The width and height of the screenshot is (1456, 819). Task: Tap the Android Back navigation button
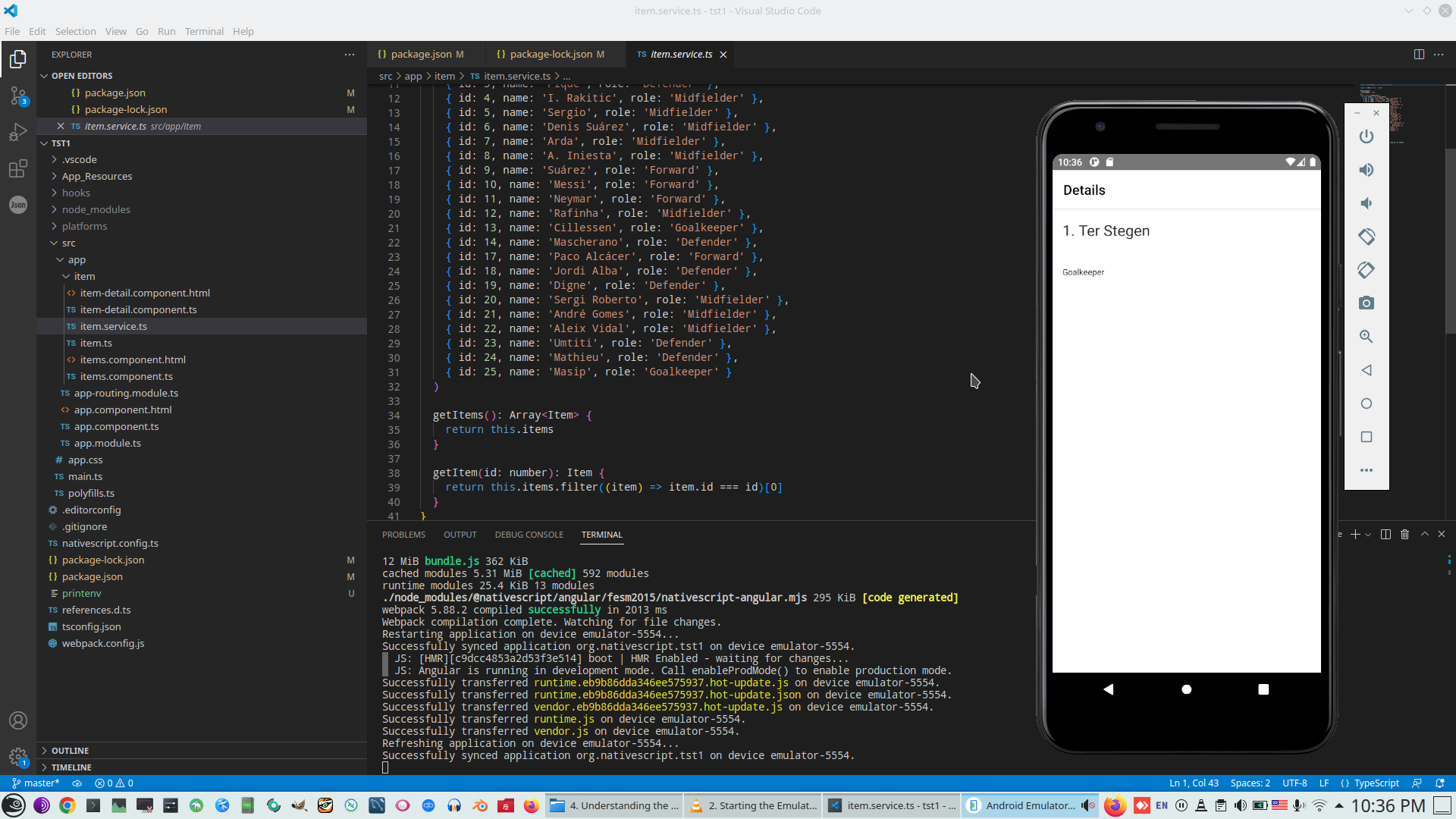pyautogui.click(x=1109, y=689)
